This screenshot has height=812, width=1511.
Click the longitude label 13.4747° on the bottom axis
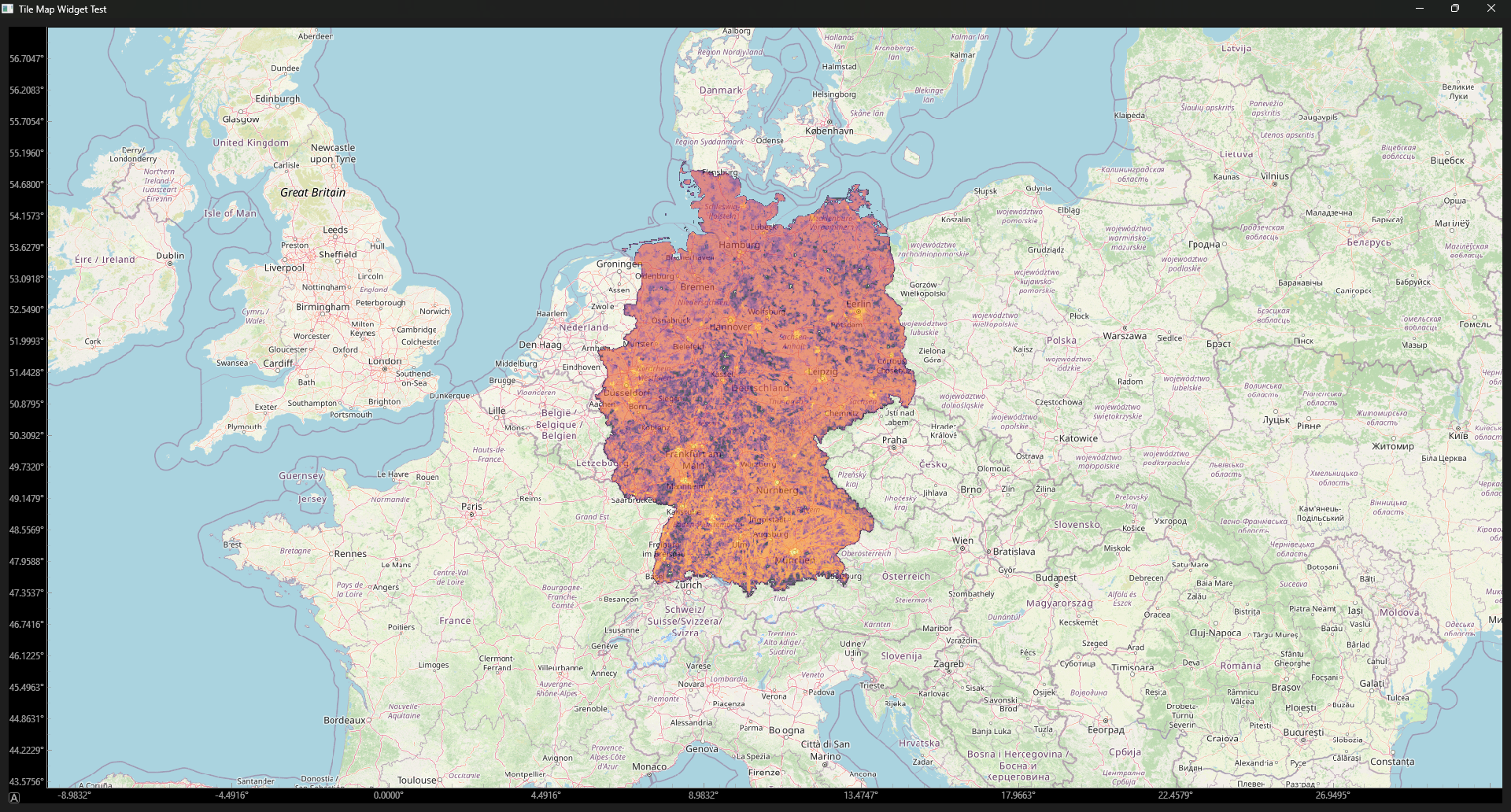(x=863, y=795)
